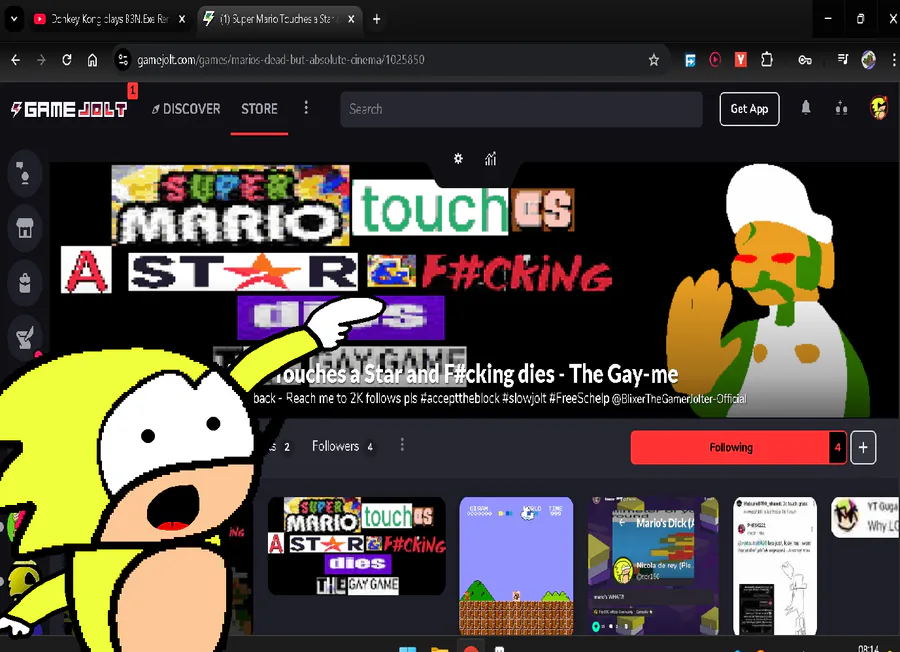Open the password manager key icon
900x652 pixels.
click(805, 60)
